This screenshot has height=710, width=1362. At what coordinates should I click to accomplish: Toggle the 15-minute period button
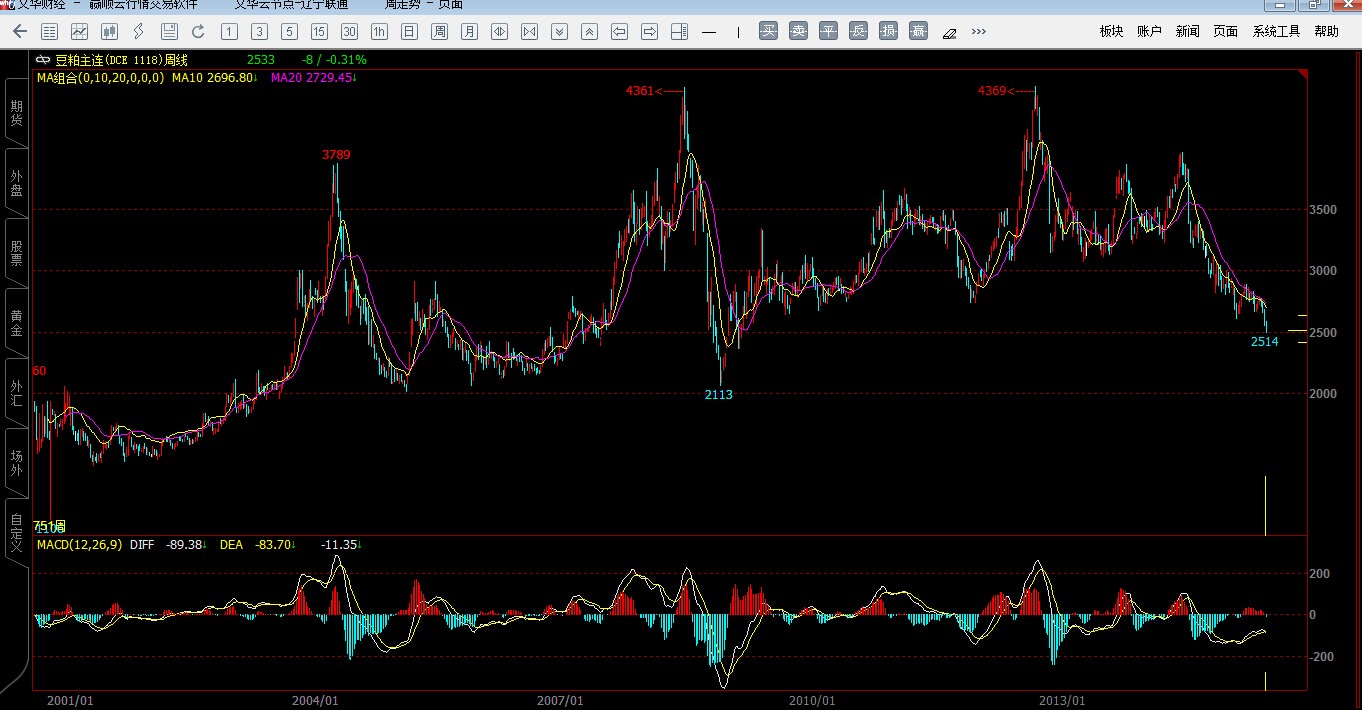[319, 32]
